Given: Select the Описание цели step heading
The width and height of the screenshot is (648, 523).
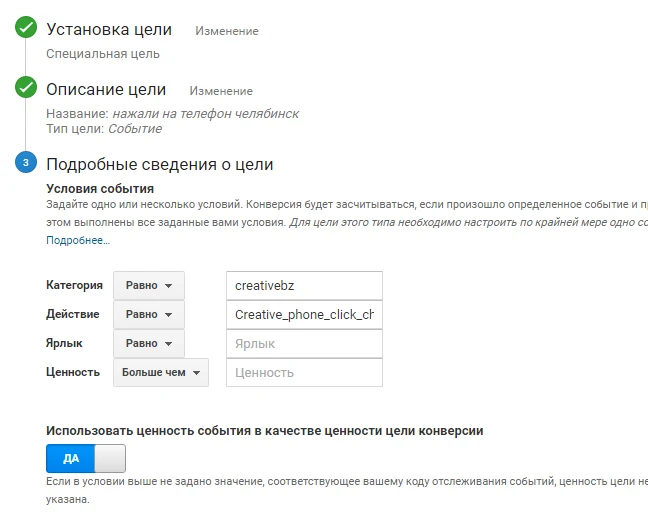Looking at the screenshot, I should point(106,89).
